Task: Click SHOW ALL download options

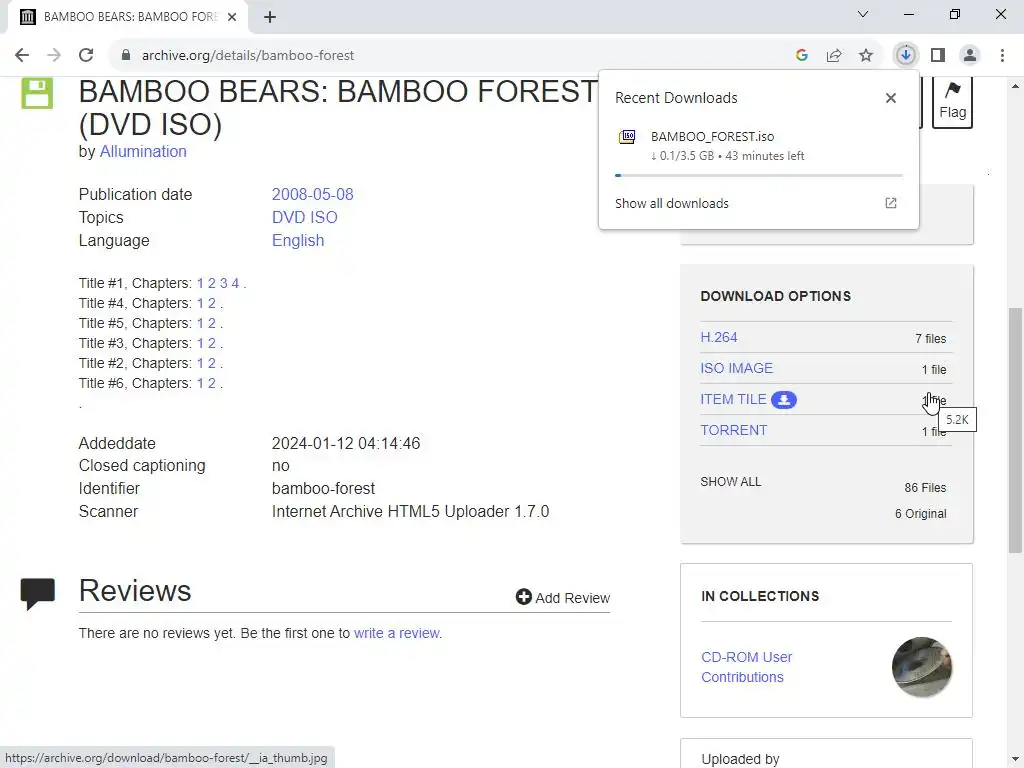Action: click(731, 482)
